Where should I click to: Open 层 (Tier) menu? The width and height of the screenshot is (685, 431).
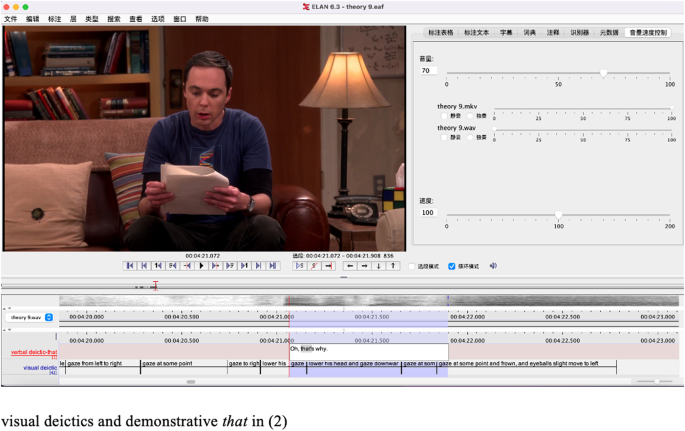tap(73, 19)
